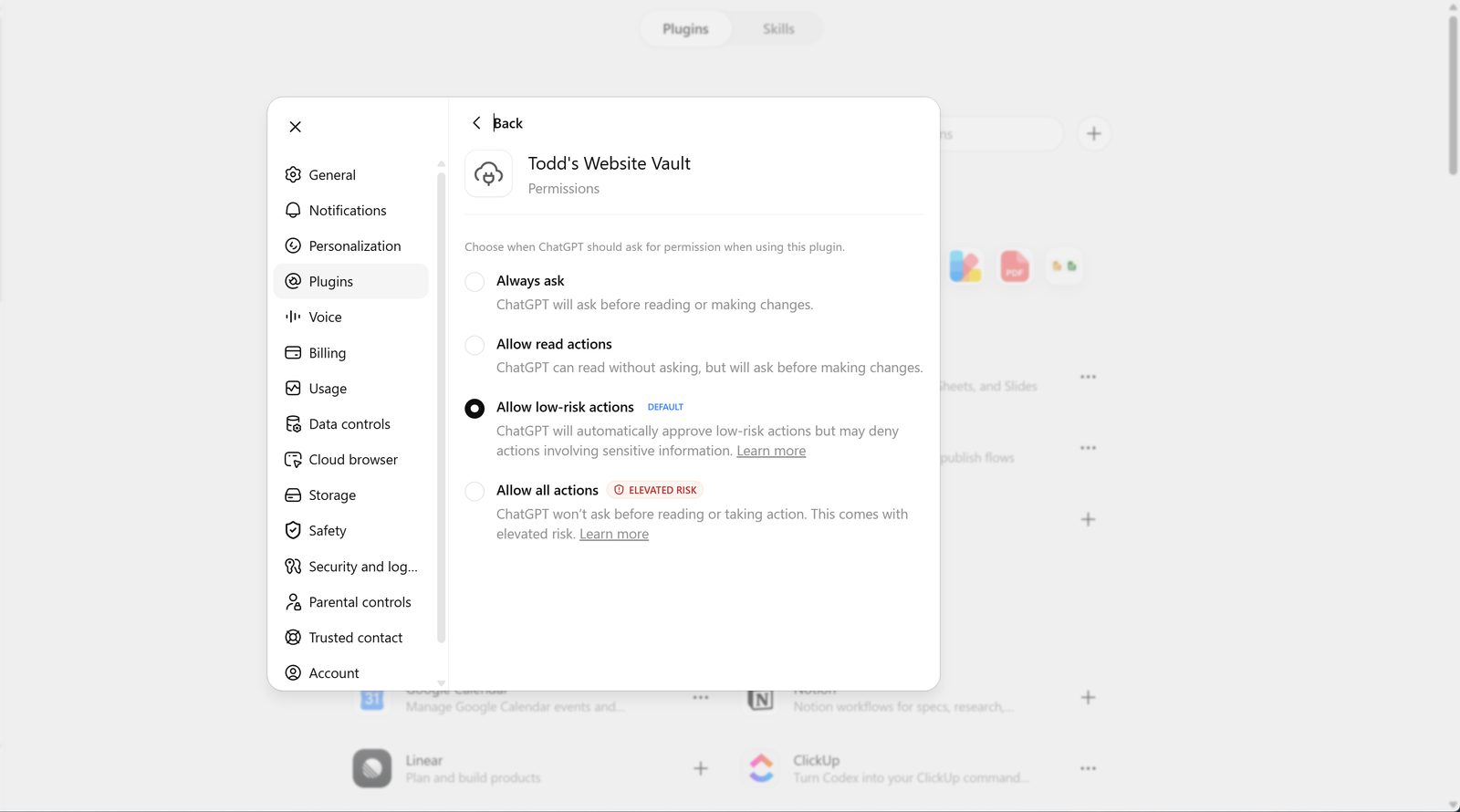The width and height of the screenshot is (1460, 812).
Task: Click the Billing card icon
Action: [x=293, y=352]
